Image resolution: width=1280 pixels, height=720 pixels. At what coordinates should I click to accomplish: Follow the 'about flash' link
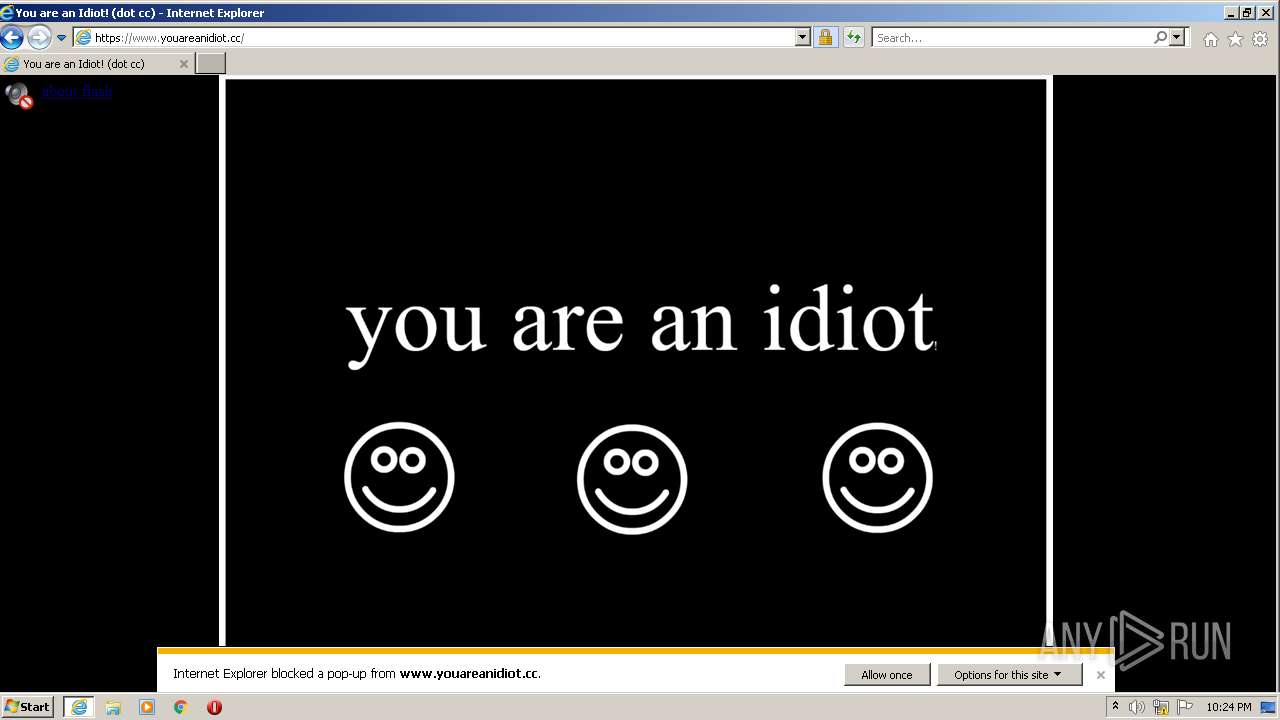click(x=77, y=91)
